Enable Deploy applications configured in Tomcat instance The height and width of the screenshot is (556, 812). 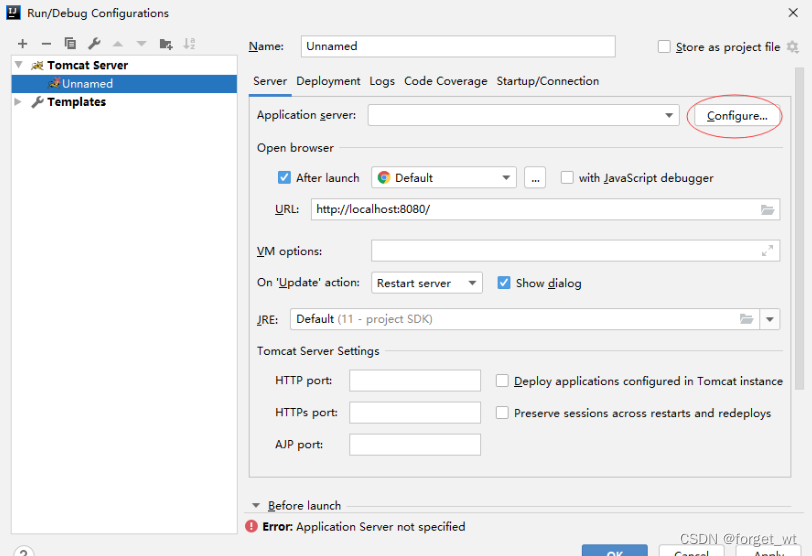pos(502,381)
